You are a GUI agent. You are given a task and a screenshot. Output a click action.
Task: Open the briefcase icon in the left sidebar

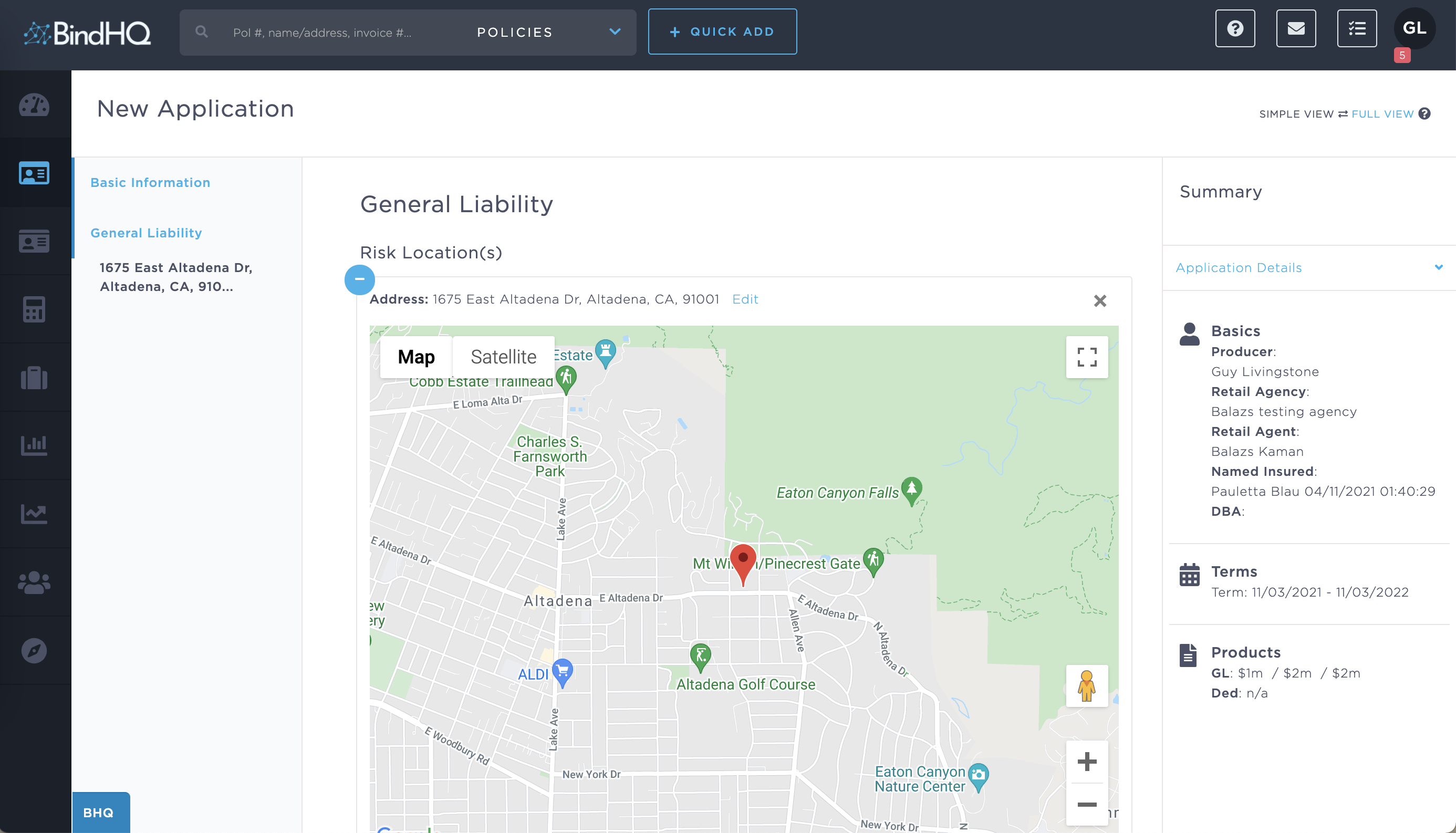point(35,377)
